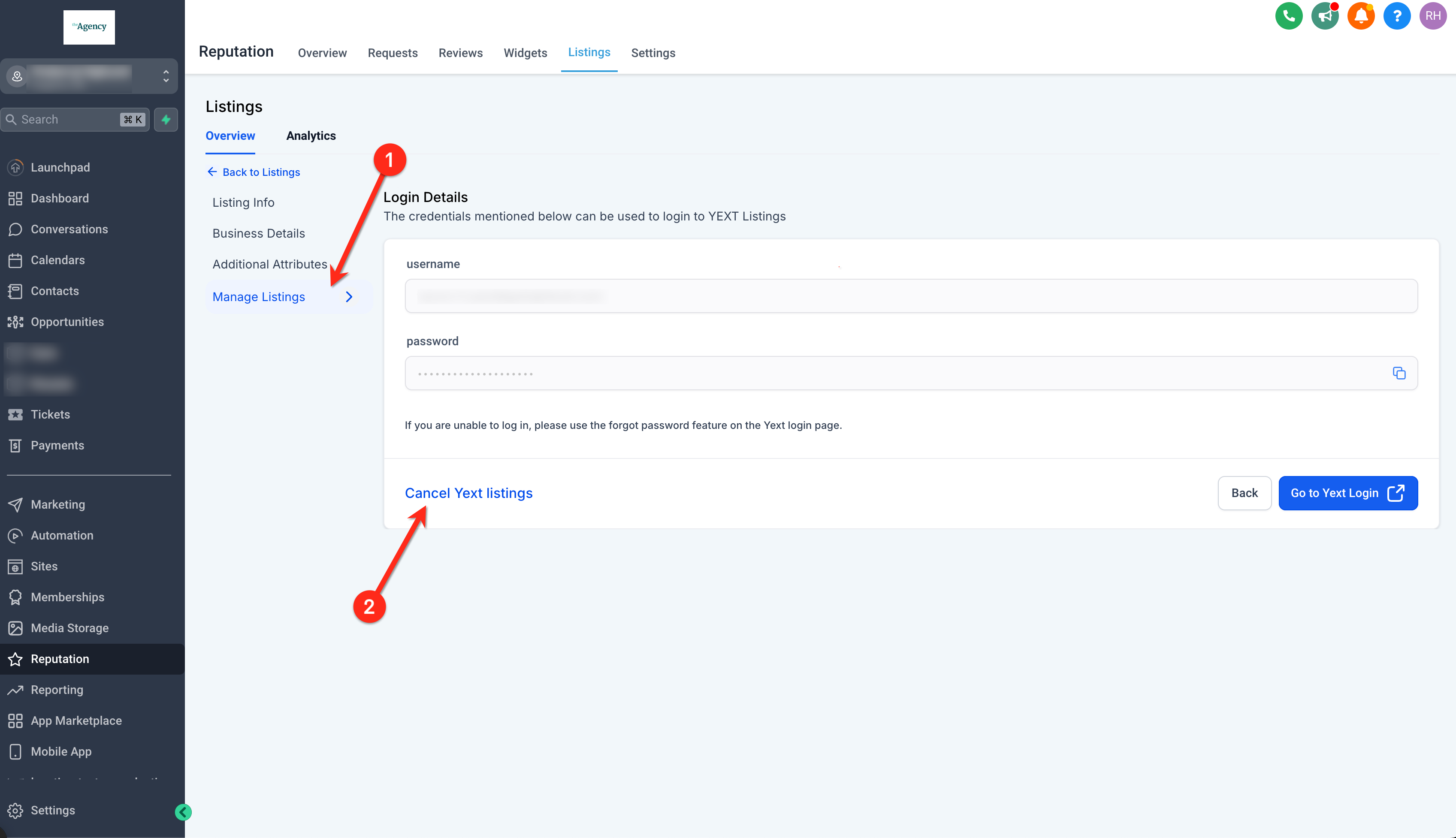This screenshot has width=1456, height=838.
Task: Click the green lightning bolt quick actions icon
Action: point(166,120)
